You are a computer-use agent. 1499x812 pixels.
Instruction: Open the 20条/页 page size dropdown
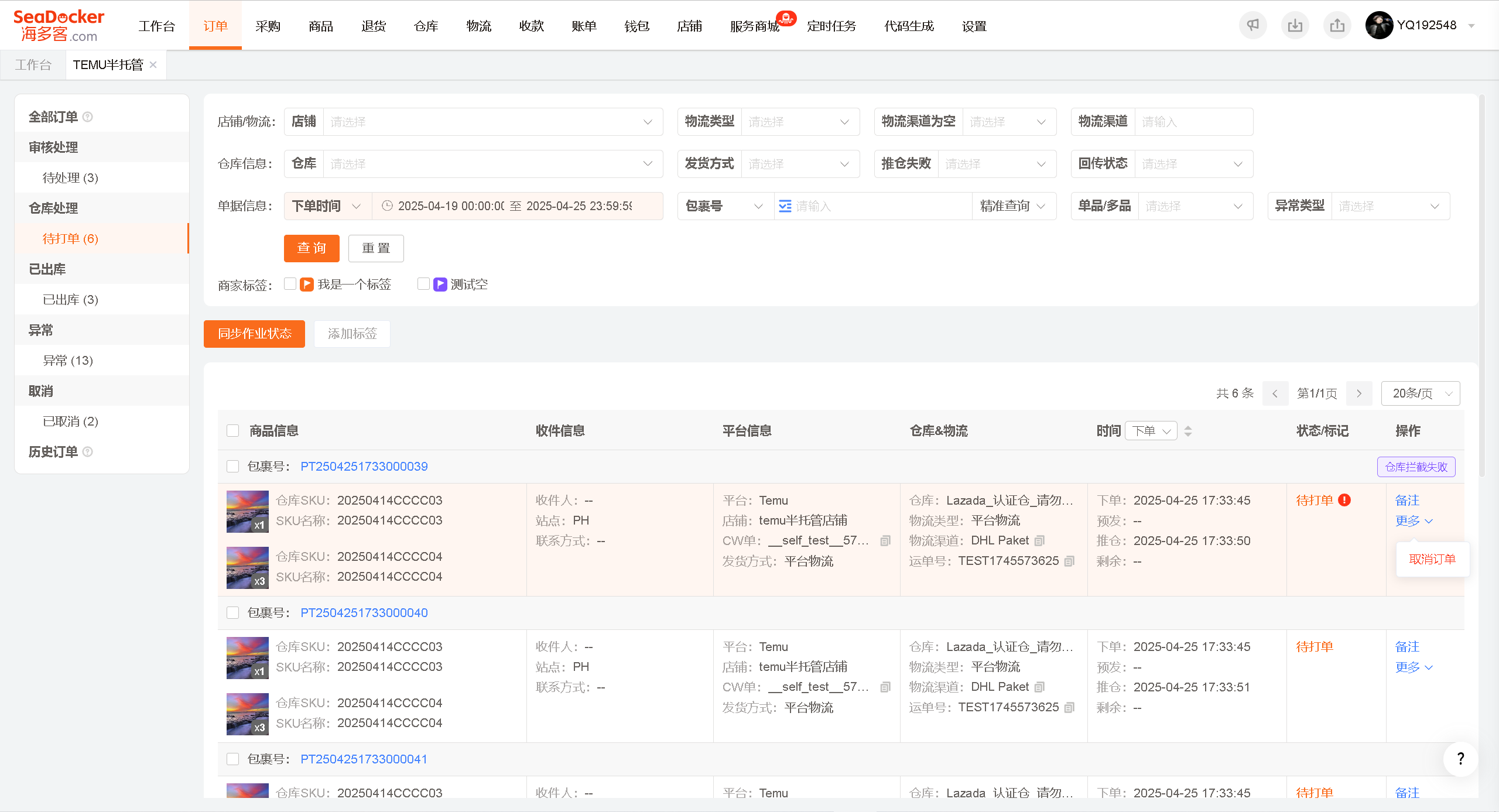click(x=1421, y=393)
